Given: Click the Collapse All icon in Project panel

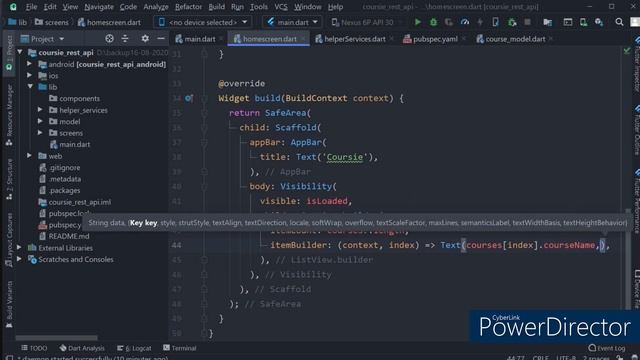Looking at the screenshot, I should pos(125,39).
